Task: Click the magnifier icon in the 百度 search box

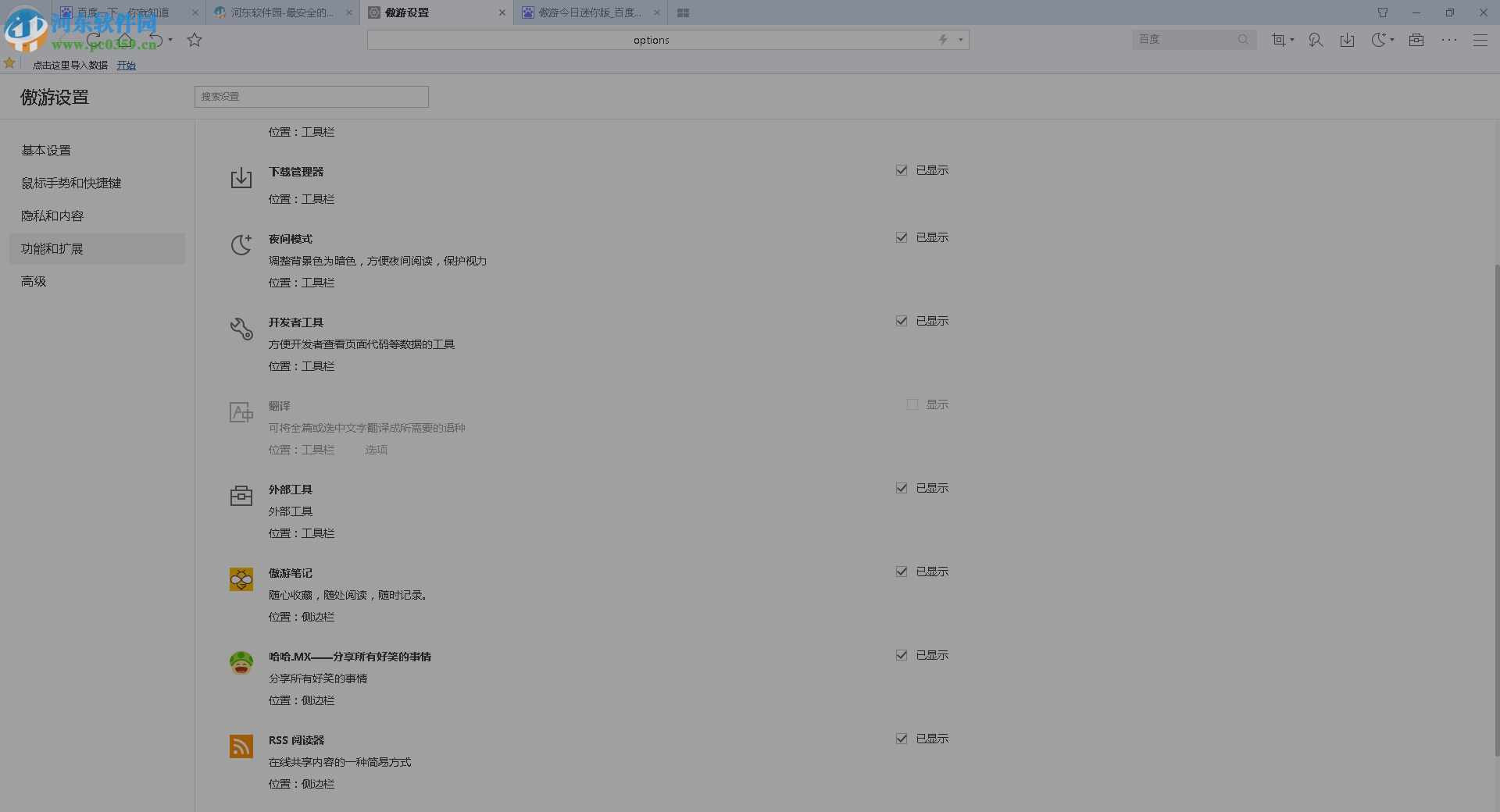Action: point(1243,40)
